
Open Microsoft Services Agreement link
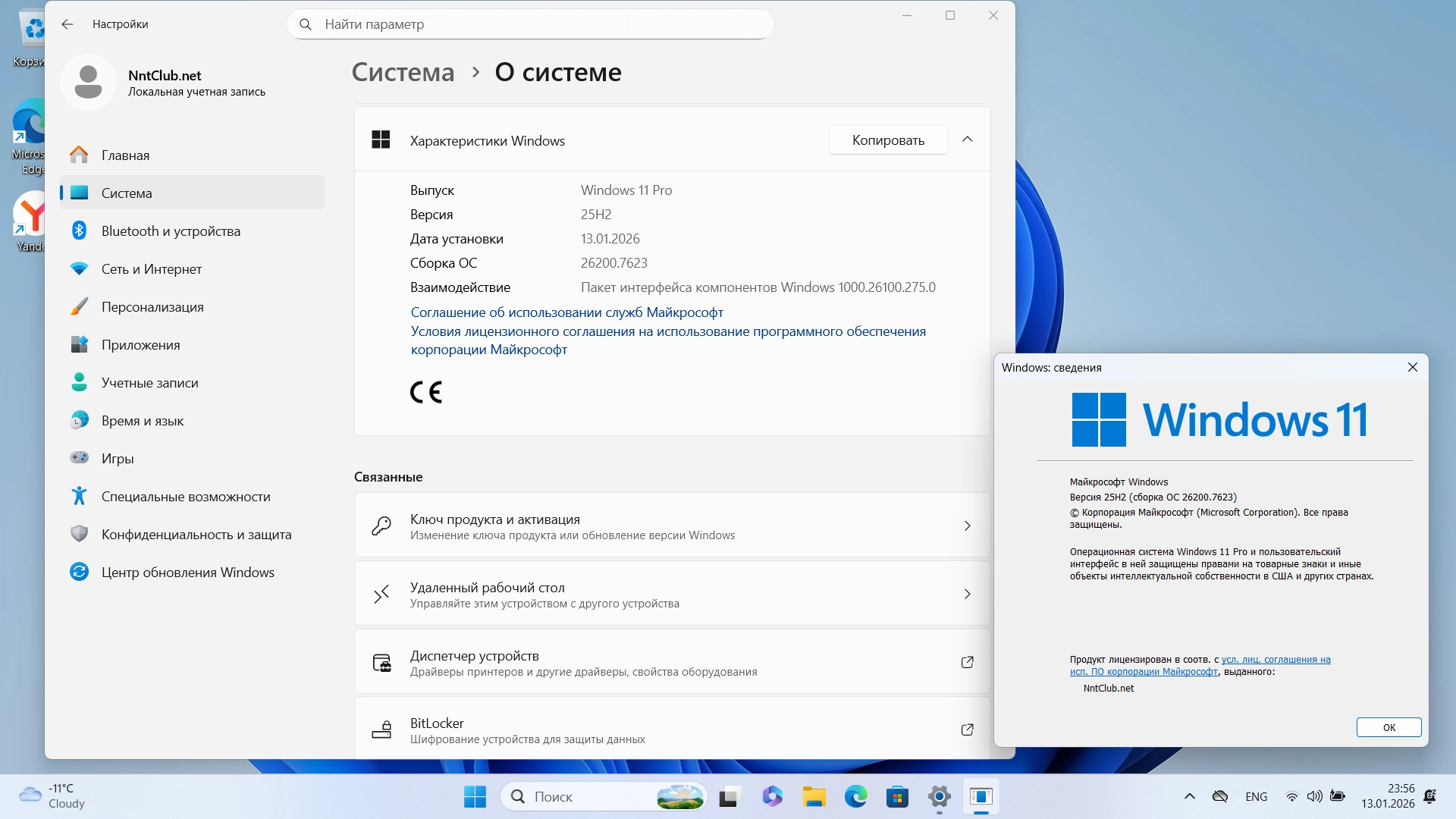point(566,312)
